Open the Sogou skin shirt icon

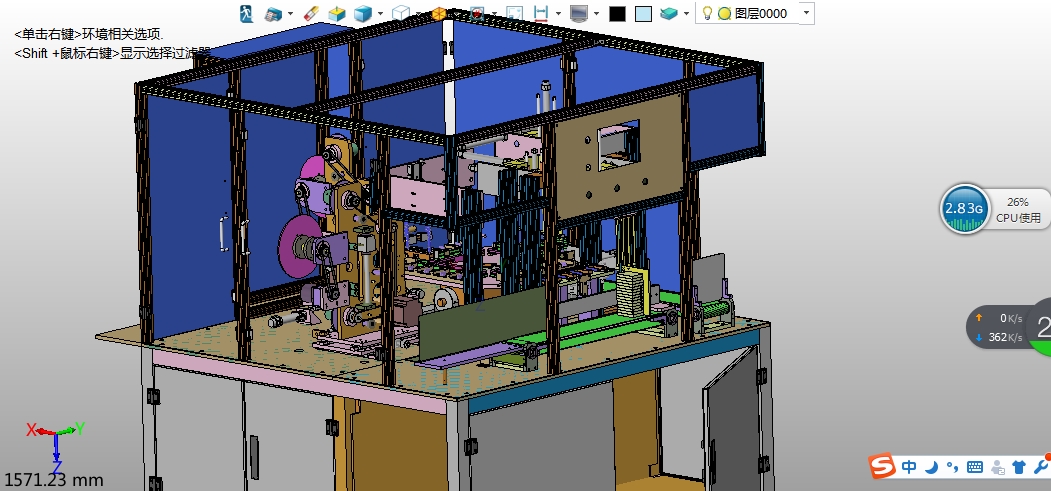[1019, 467]
